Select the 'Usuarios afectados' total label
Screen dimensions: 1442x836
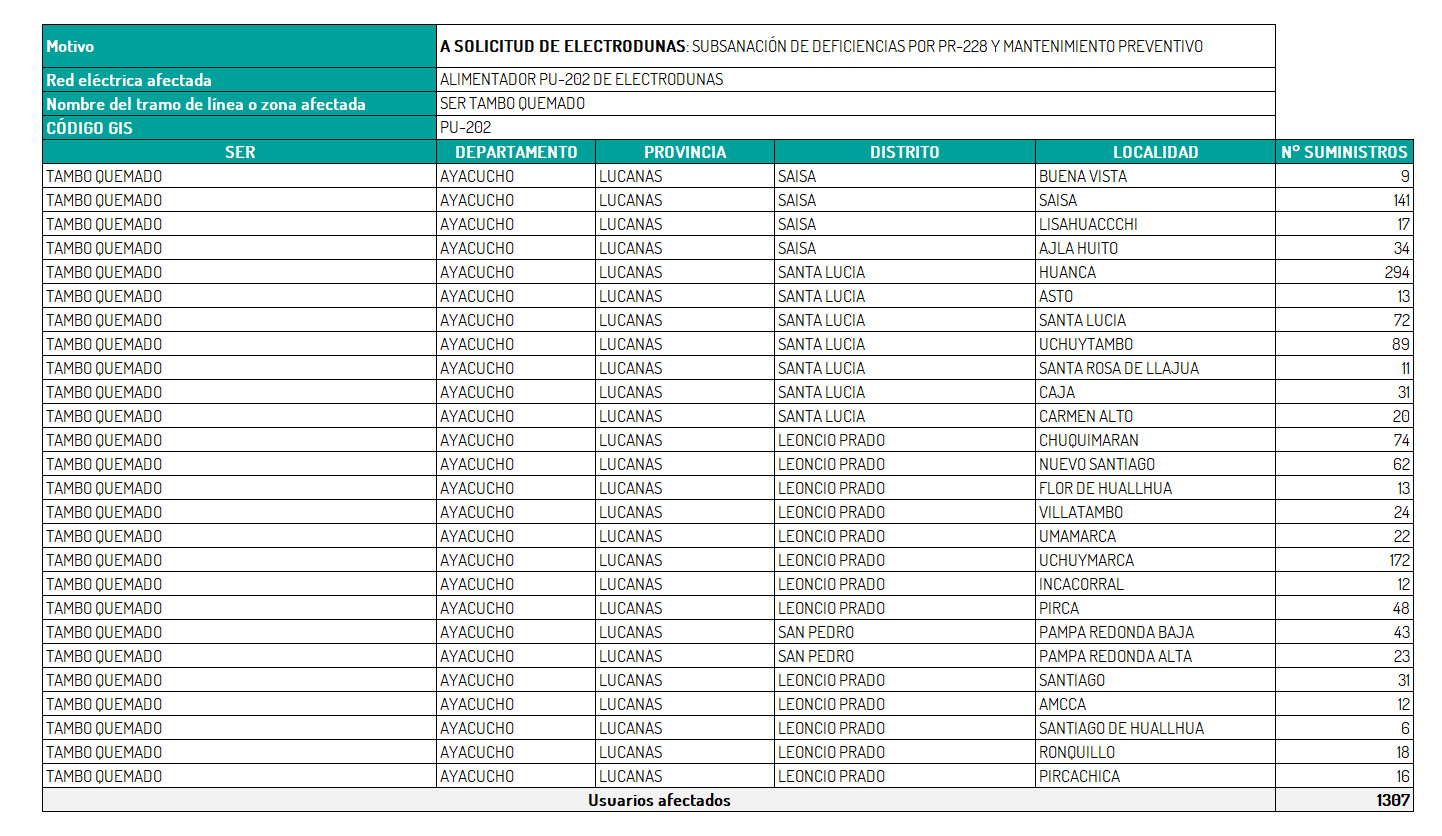coord(659,800)
